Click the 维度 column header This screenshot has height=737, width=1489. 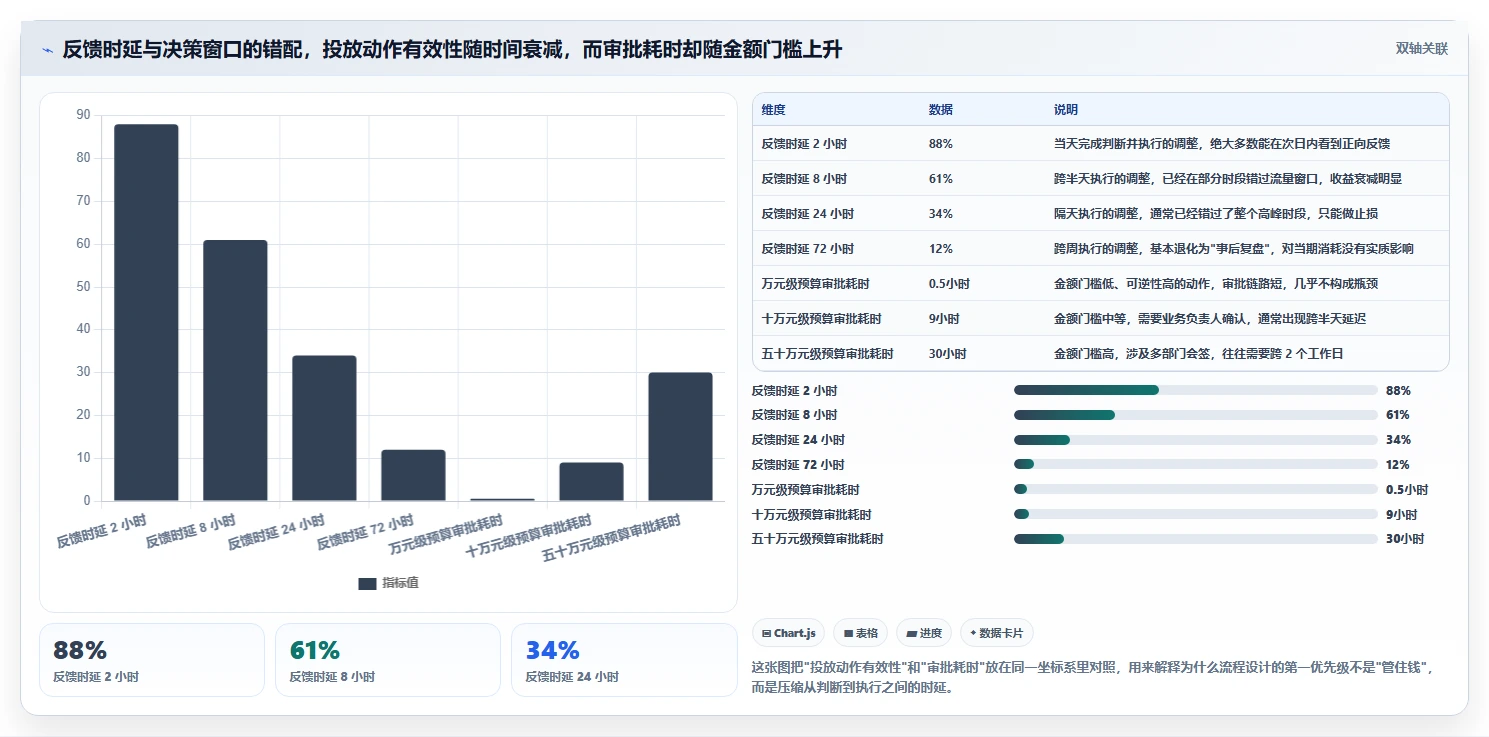(x=773, y=110)
